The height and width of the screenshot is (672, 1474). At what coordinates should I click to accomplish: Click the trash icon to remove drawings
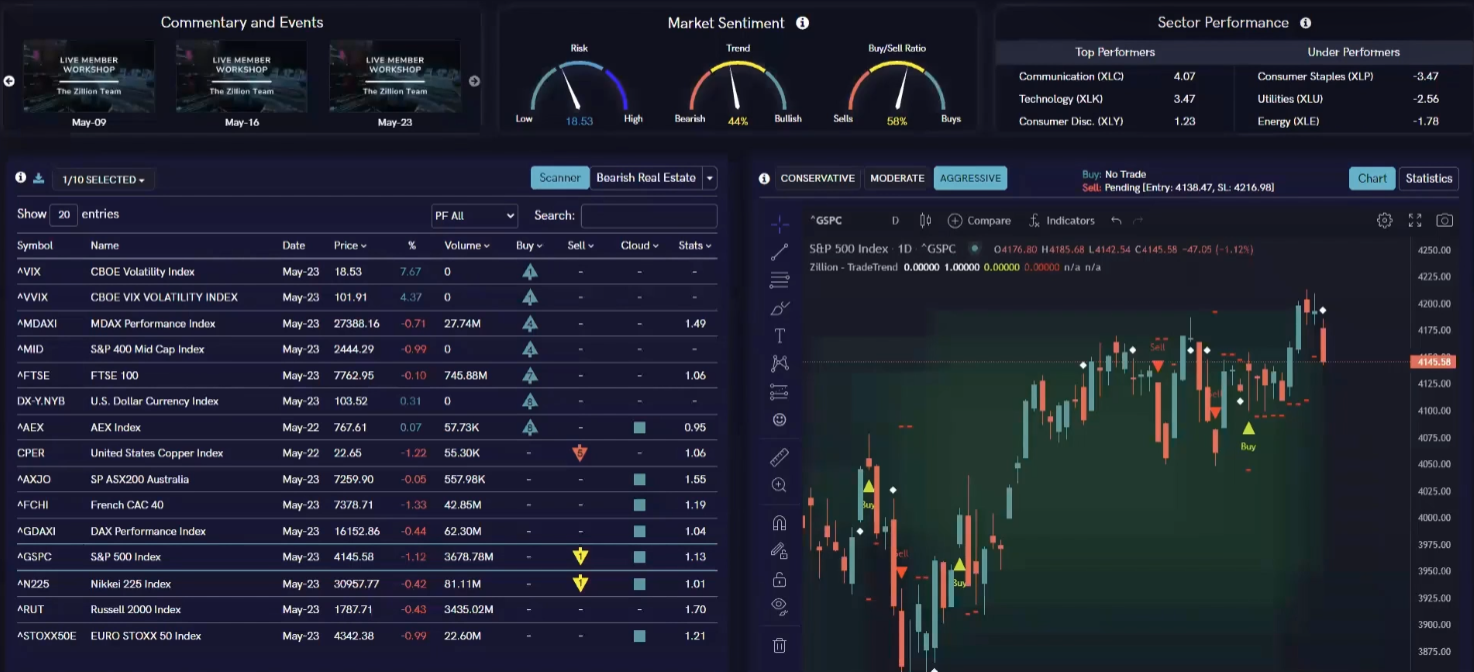[x=779, y=646]
